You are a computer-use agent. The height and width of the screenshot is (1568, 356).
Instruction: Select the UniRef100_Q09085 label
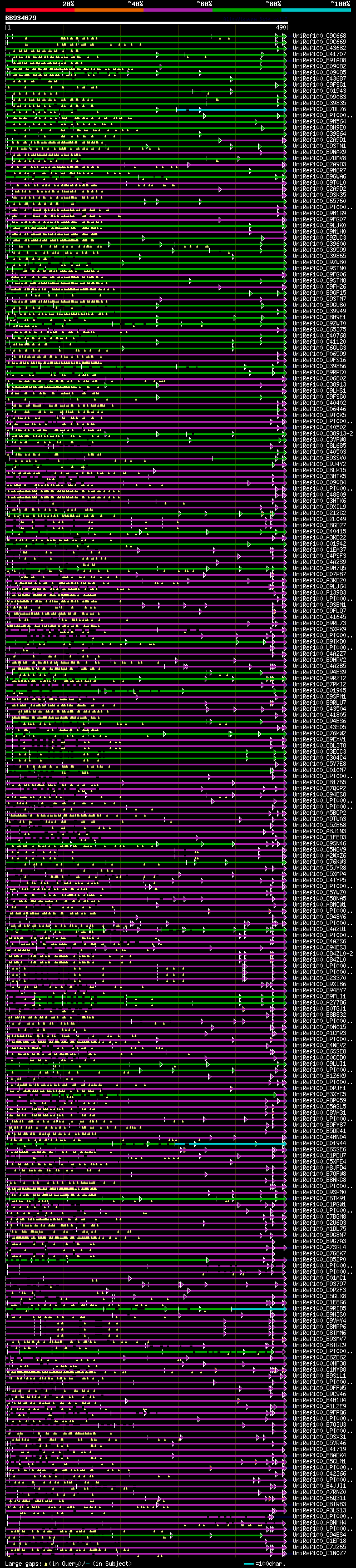[319, 72]
